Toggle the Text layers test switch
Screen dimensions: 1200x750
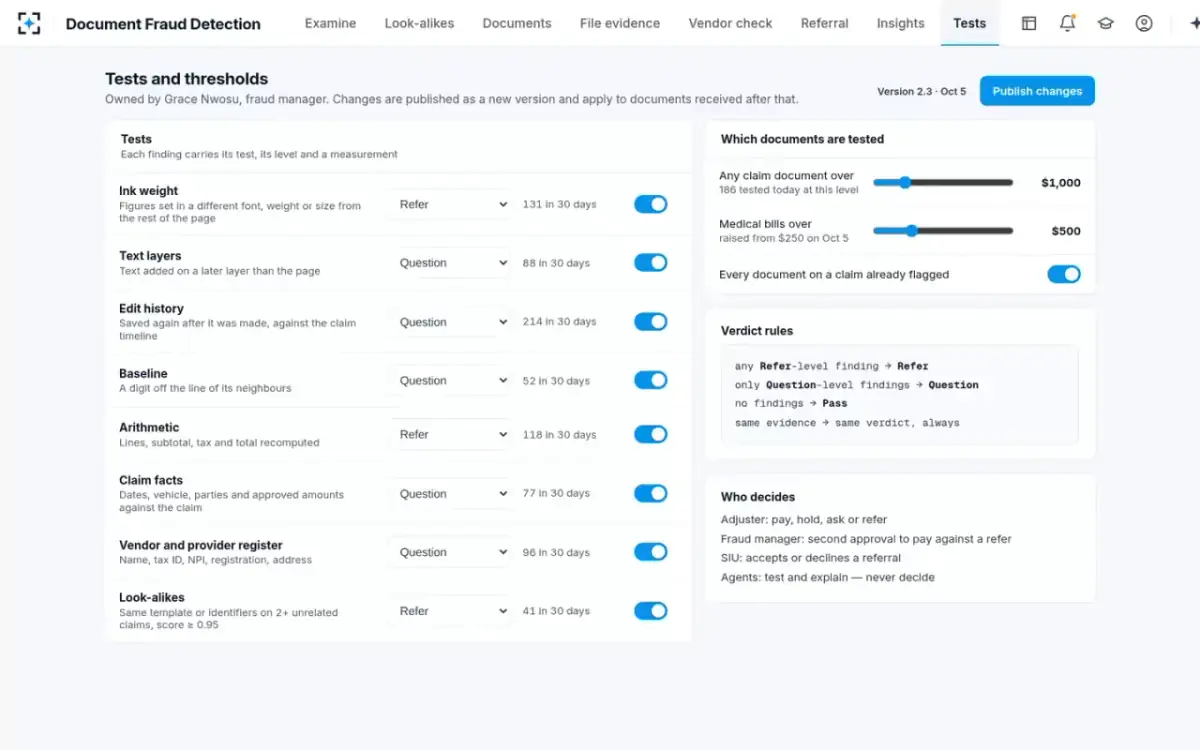pos(650,263)
